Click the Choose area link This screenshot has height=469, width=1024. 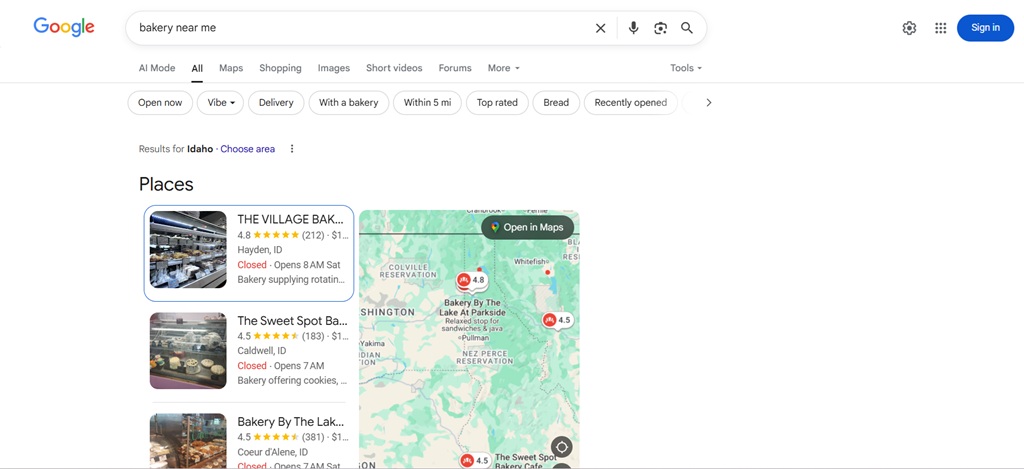point(247,149)
